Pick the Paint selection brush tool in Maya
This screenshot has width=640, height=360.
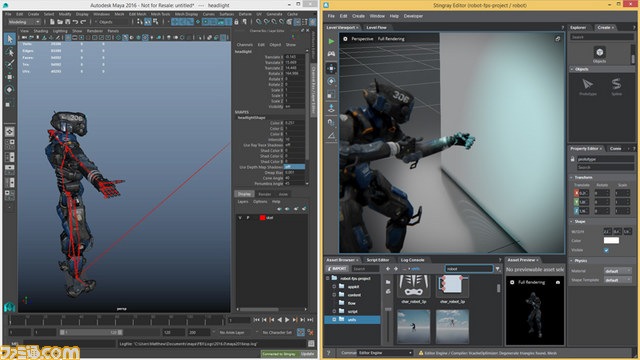pyautogui.click(x=9, y=64)
